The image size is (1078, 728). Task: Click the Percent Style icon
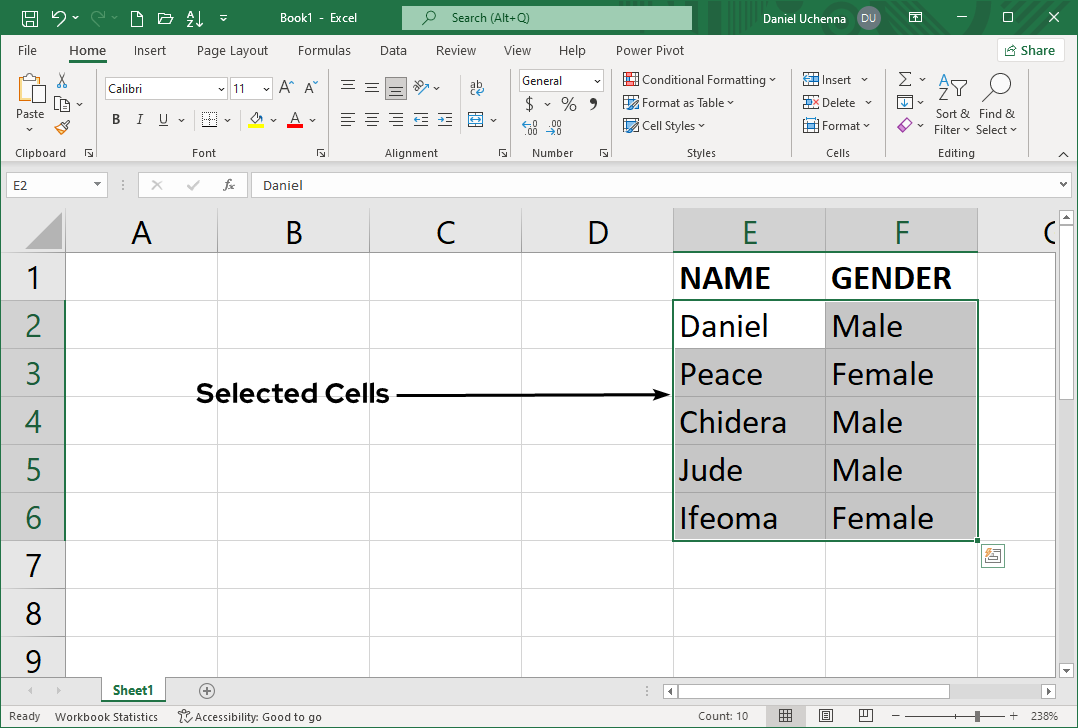568,104
